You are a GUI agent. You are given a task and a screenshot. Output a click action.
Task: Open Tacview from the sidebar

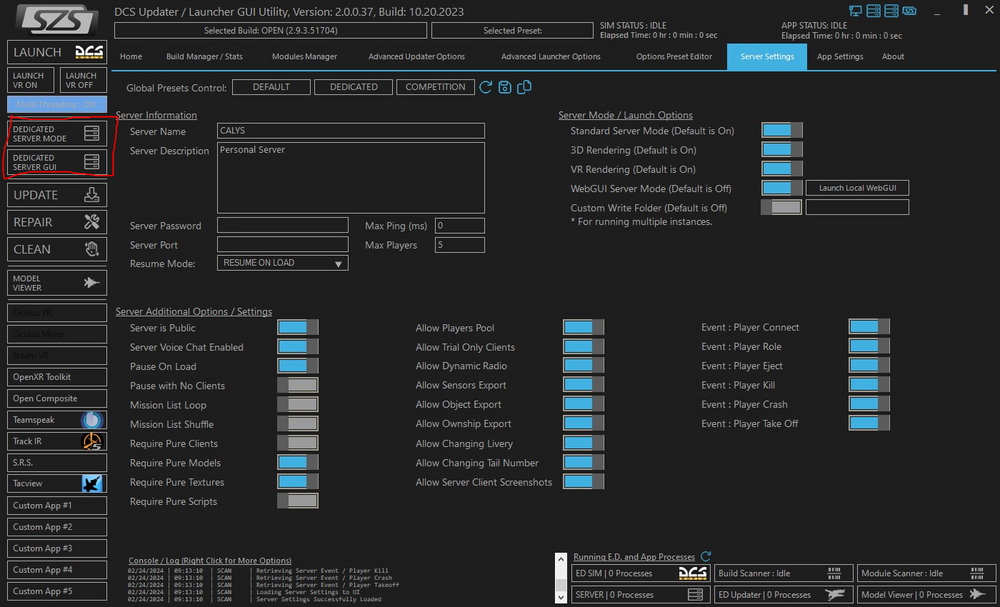pos(57,483)
